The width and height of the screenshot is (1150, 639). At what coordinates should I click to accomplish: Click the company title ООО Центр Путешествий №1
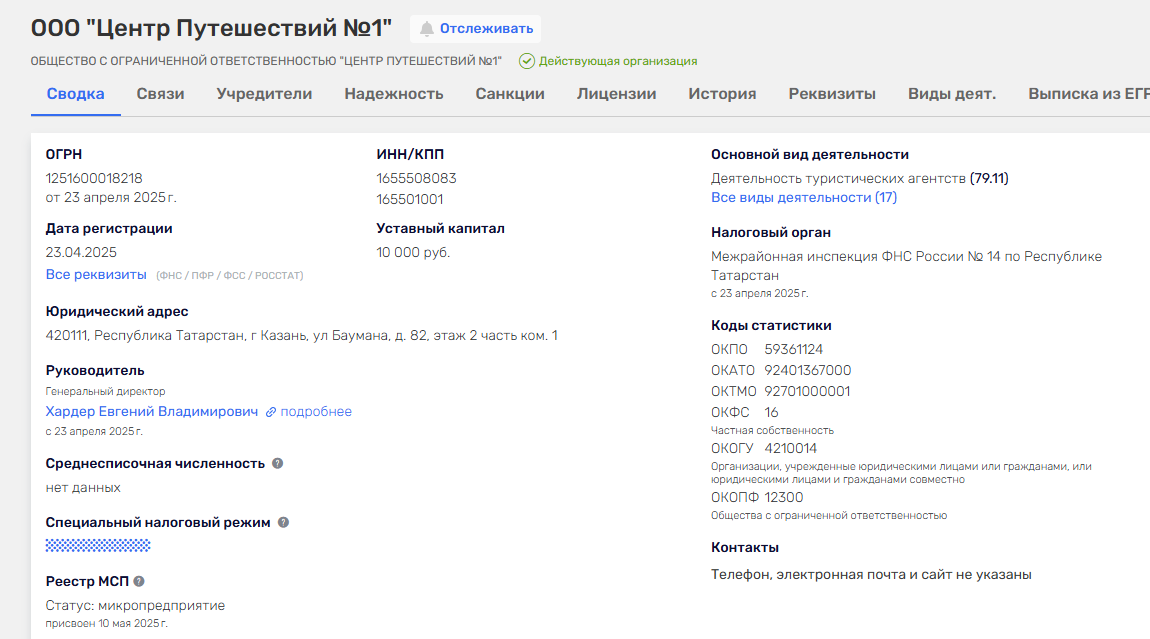point(211,28)
